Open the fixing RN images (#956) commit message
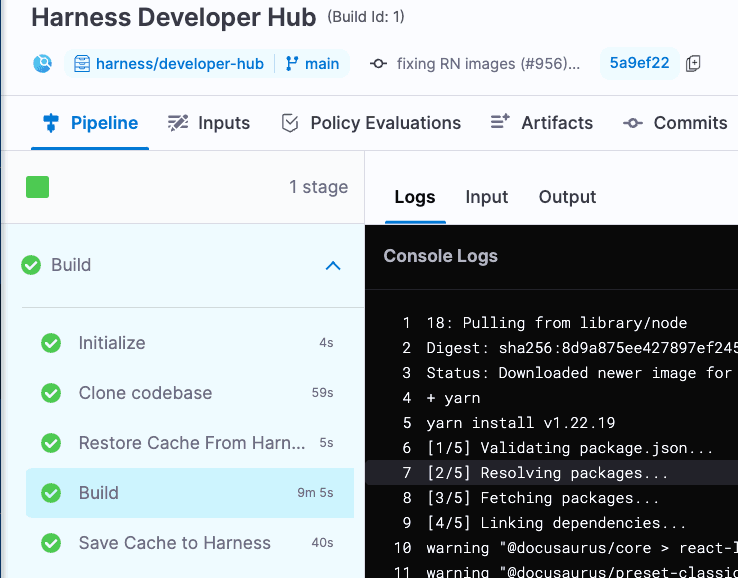 coord(488,63)
